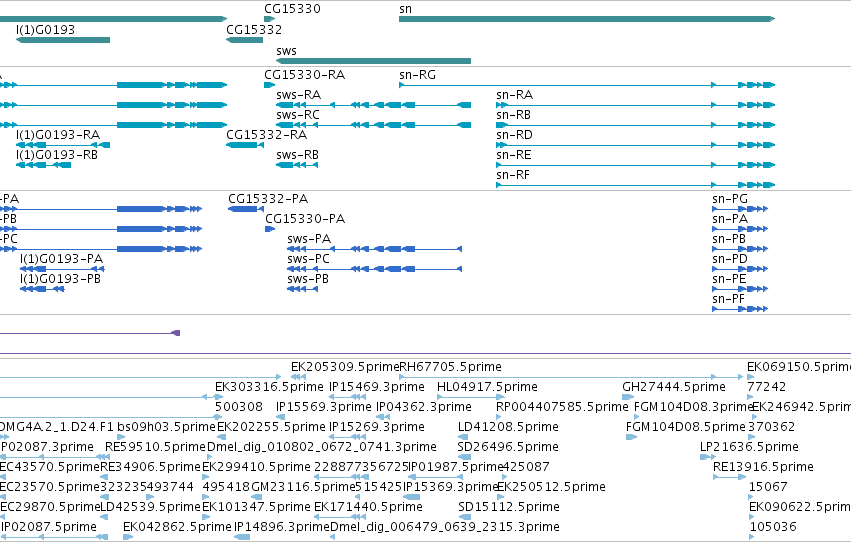The height and width of the screenshot is (542, 851).
Task: Select the EK202255.5prime EST label
Action: [271, 428]
